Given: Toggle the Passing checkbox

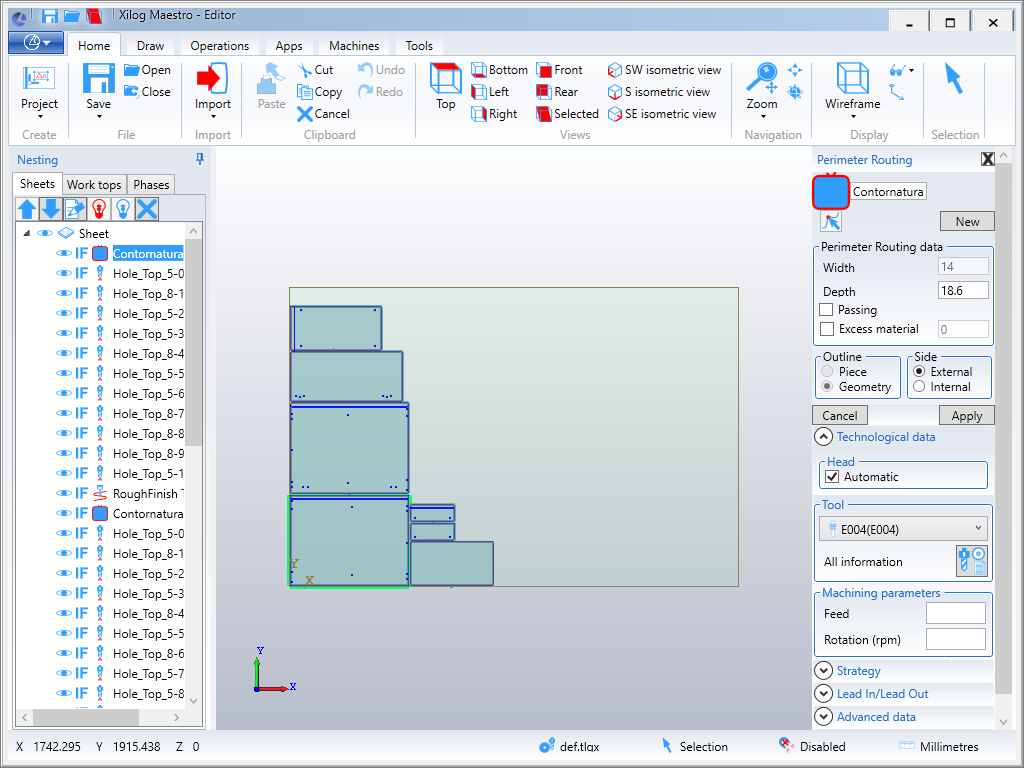Looking at the screenshot, I should coord(826,310).
